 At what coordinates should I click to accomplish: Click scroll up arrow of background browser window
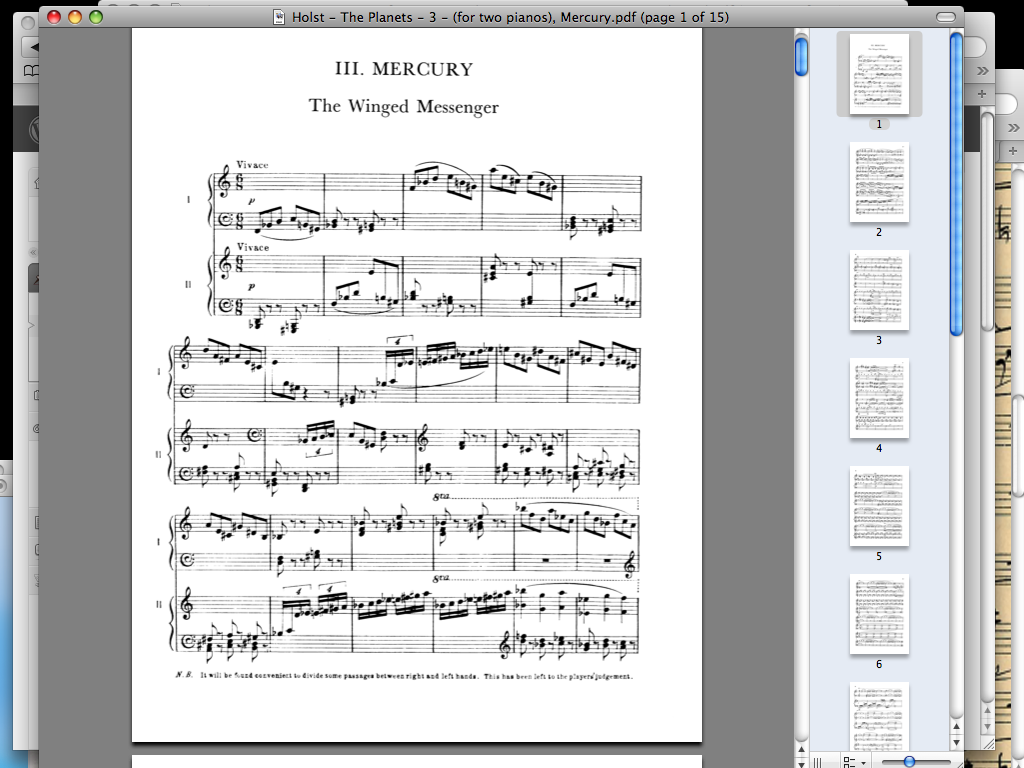(x=987, y=711)
